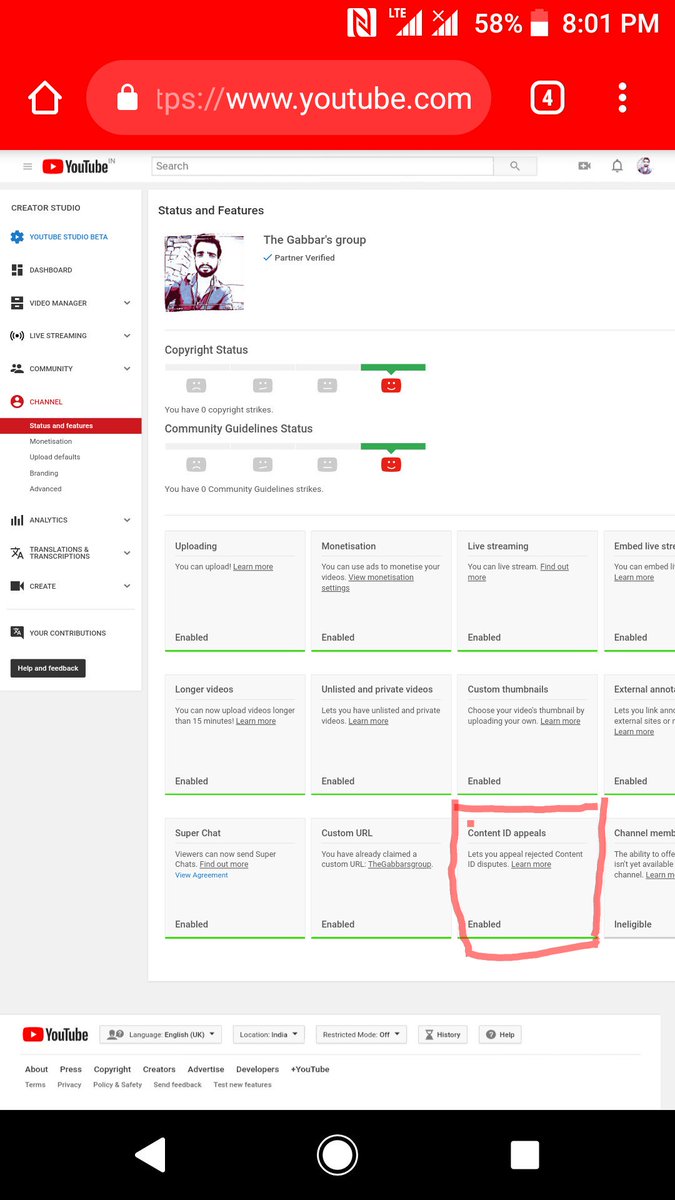Tap the browser address bar URL
Image resolution: width=675 pixels, height=1200 pixels.
313,98
